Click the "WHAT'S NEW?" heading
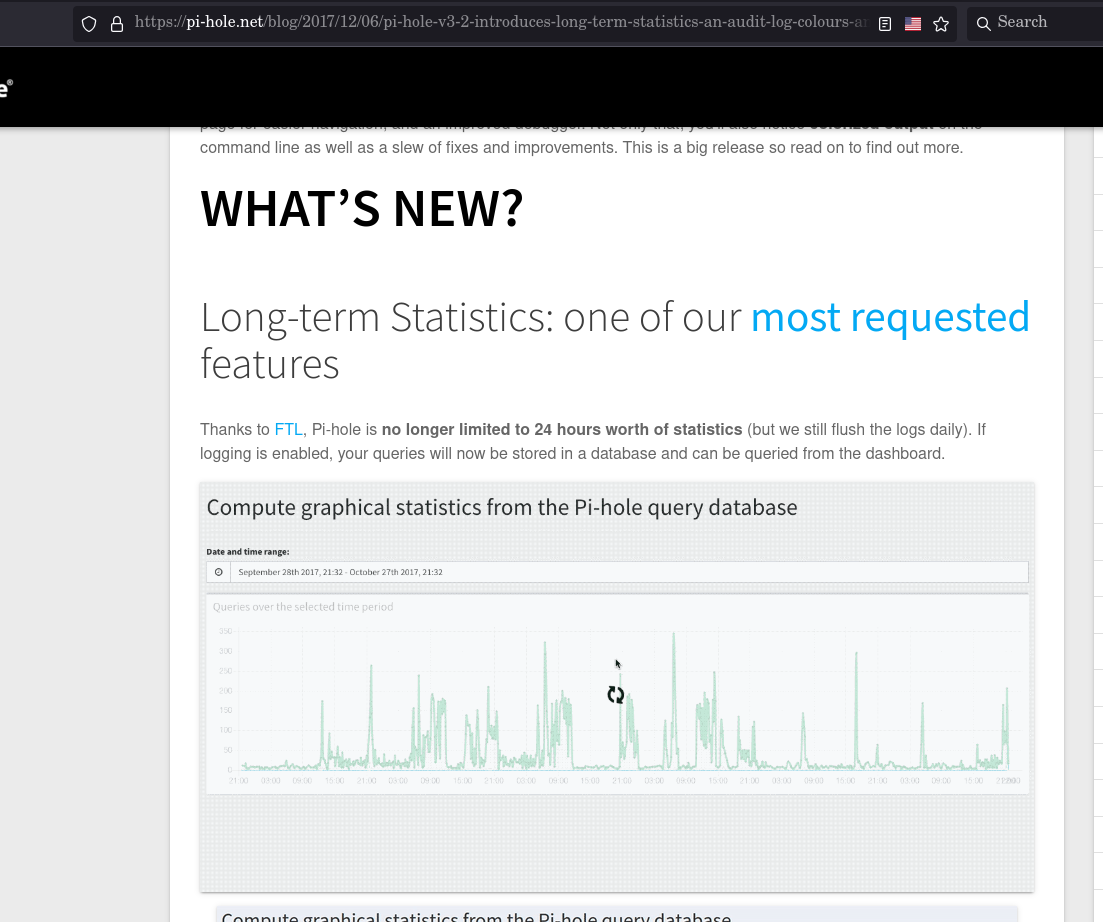This screenshot has height=922, width=1103. point(362,208)
